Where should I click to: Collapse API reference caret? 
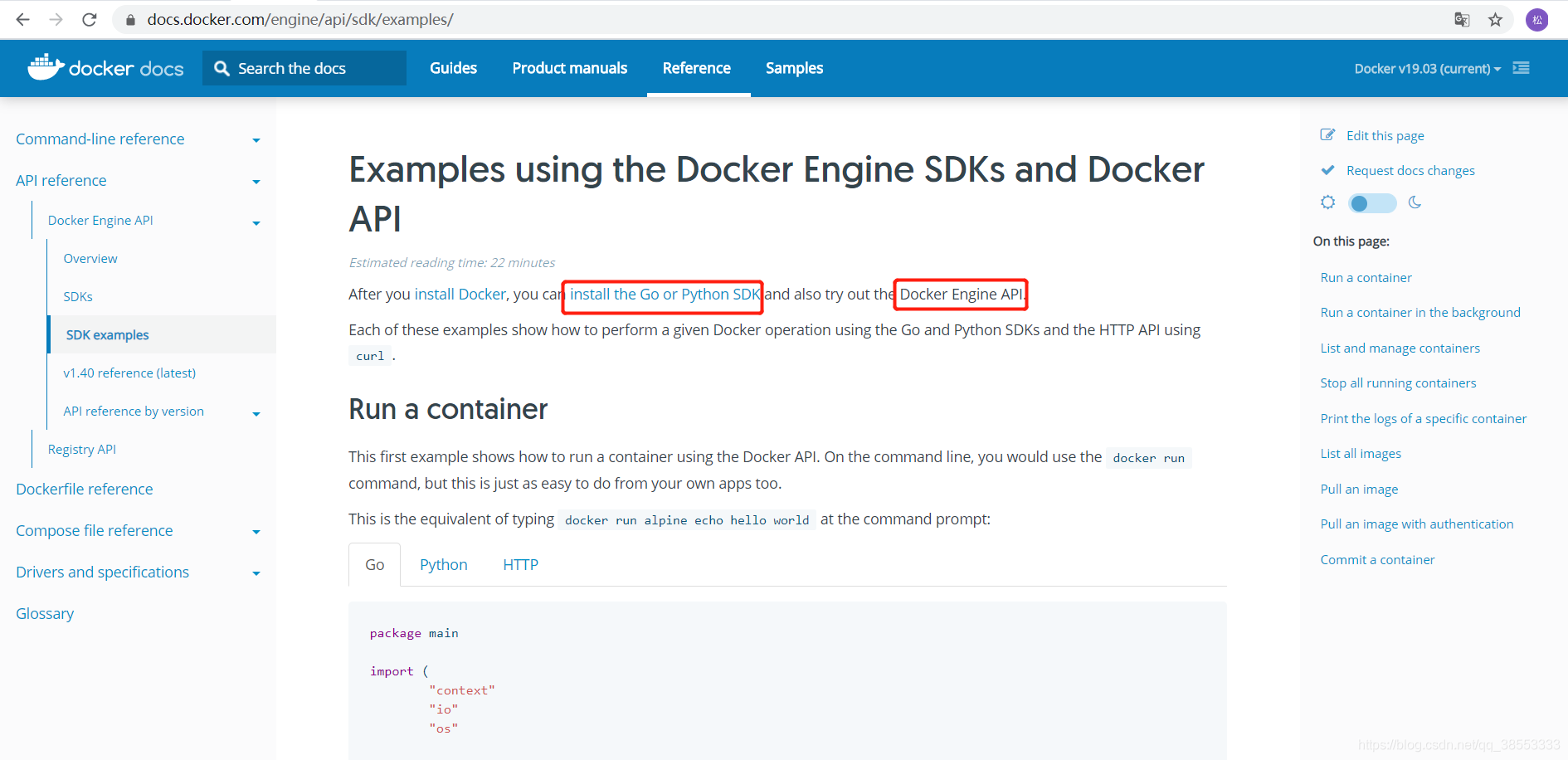[x=256, y=182]
